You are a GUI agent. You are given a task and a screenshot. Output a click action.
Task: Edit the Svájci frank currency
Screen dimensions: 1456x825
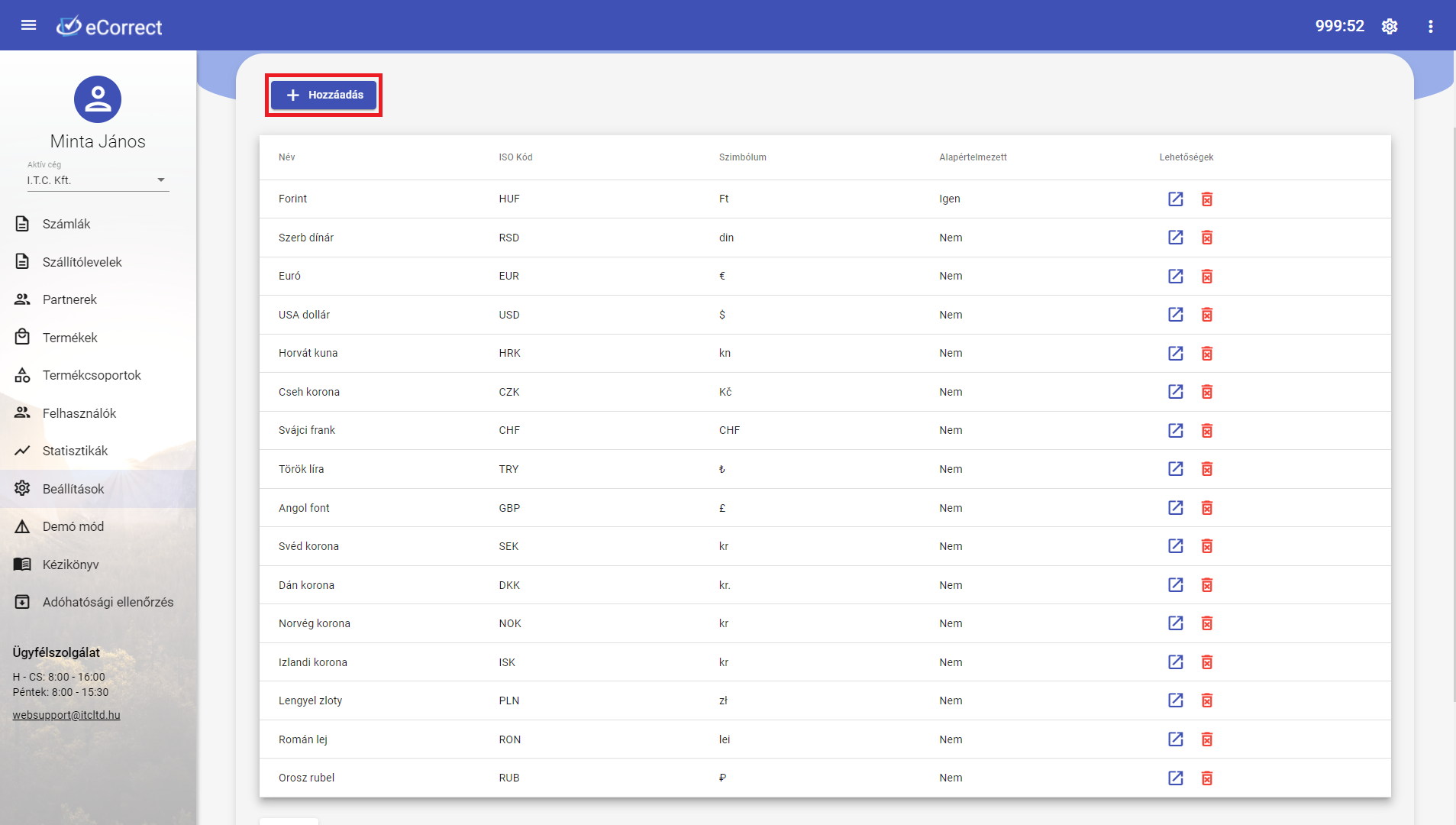coord(1175,431)
